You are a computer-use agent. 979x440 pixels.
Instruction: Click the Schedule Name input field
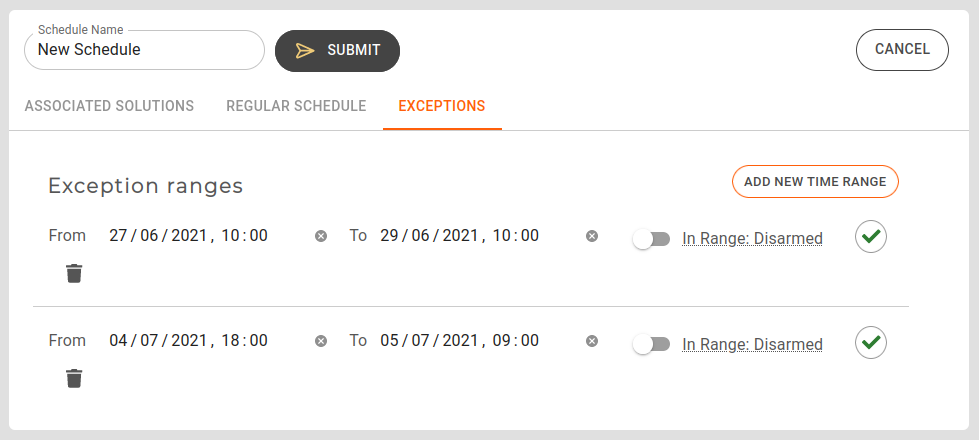143,50
